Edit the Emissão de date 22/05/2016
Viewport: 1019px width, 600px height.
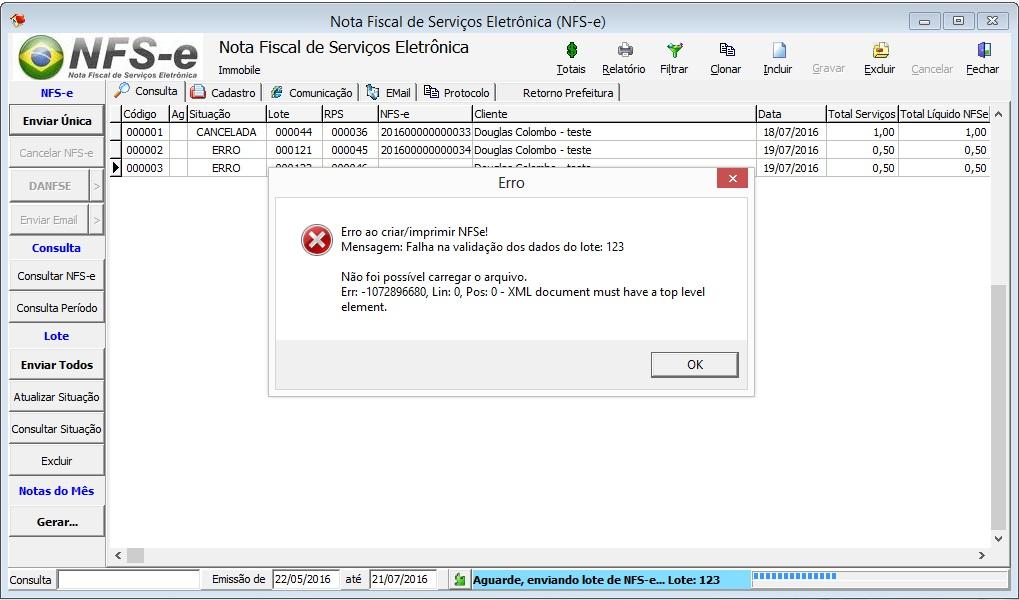305,579
